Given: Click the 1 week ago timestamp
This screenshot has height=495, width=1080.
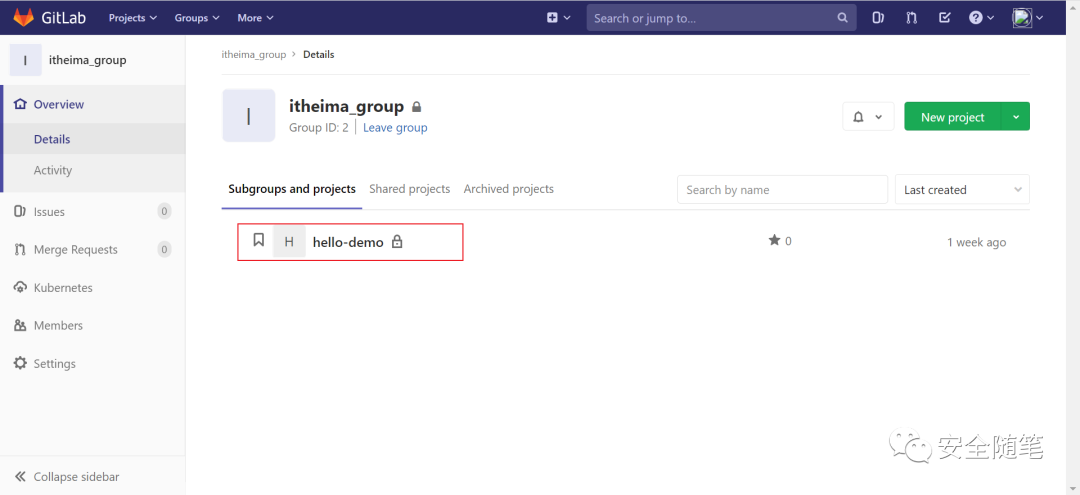Looking at the screenshot, I should tap(976, 242).
